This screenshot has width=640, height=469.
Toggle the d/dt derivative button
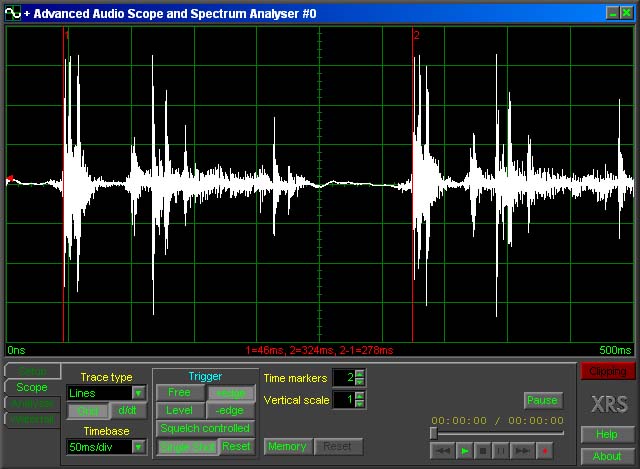point(128,411)
